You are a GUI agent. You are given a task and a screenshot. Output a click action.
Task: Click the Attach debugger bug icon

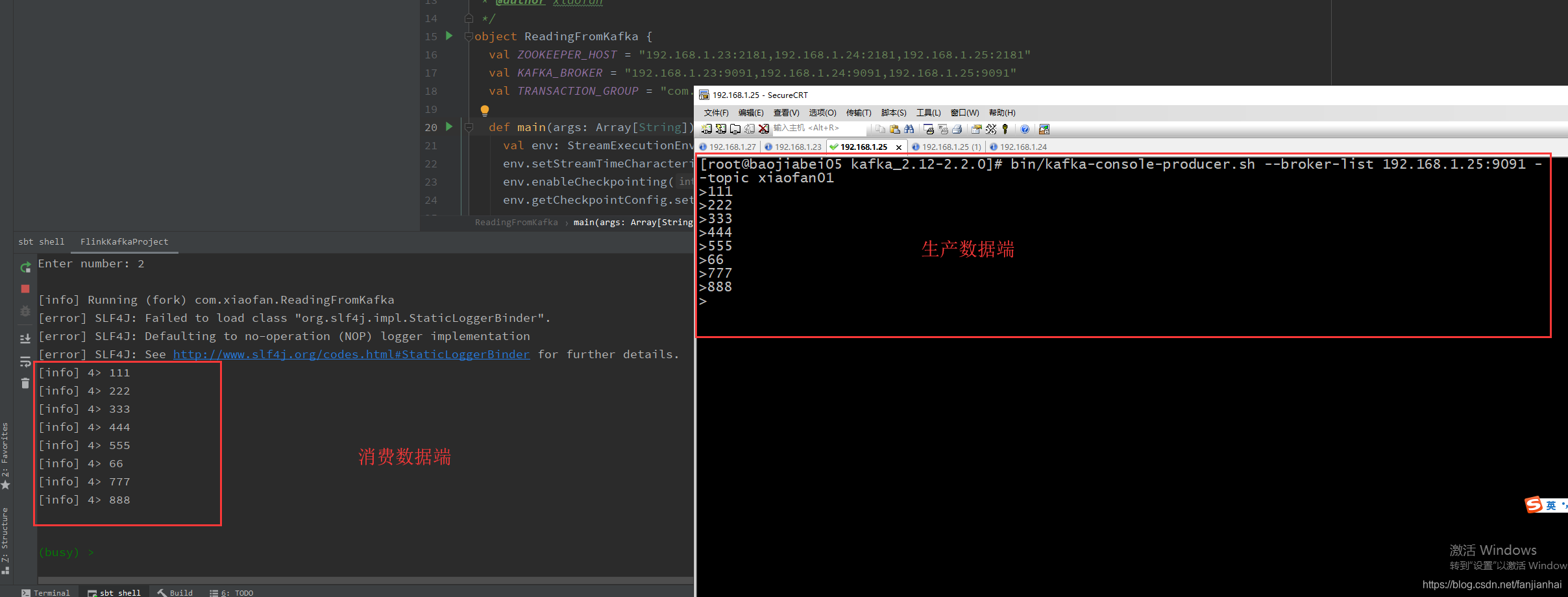coord(25,311)
